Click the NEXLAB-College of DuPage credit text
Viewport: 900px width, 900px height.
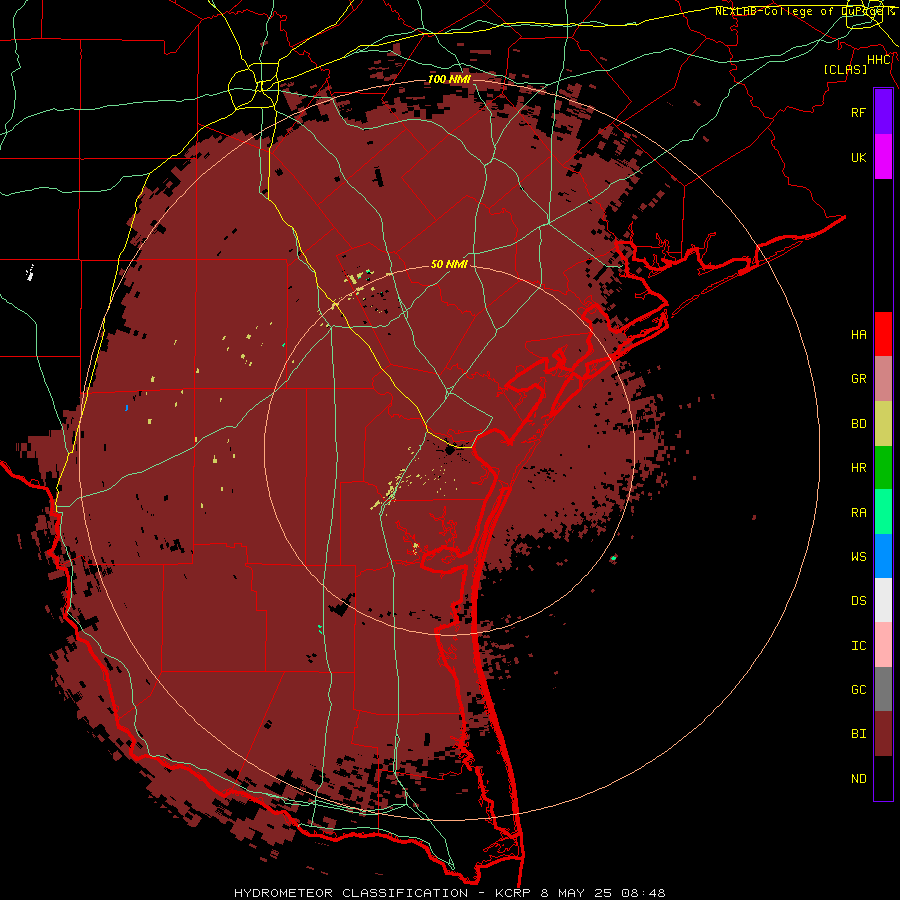(x=803, y=11)
